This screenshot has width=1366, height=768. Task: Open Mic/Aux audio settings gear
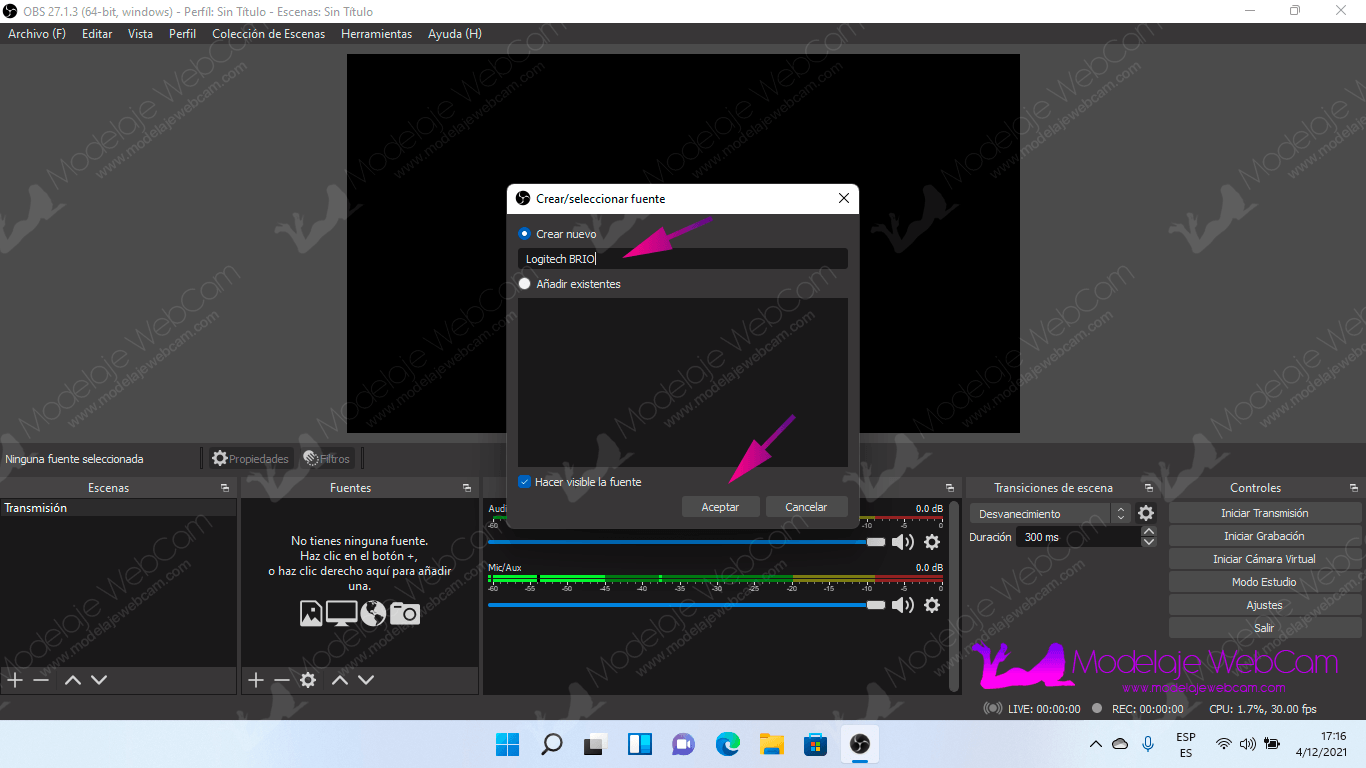[x=932, y=605]
